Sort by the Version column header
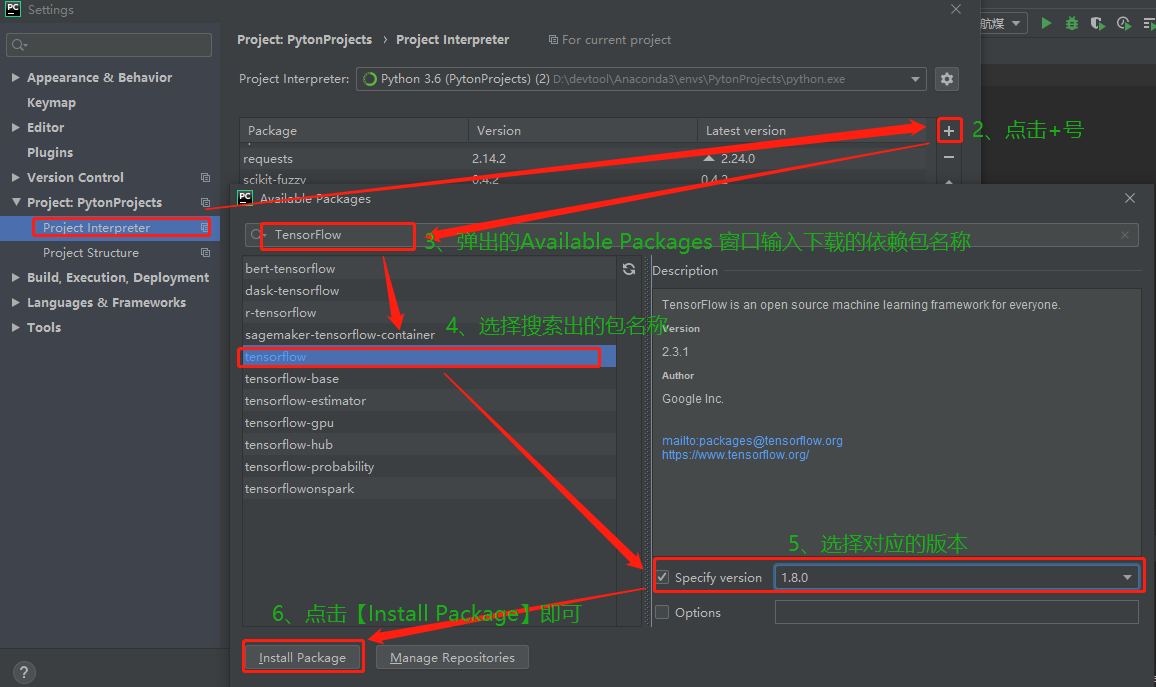 [582, 130]
